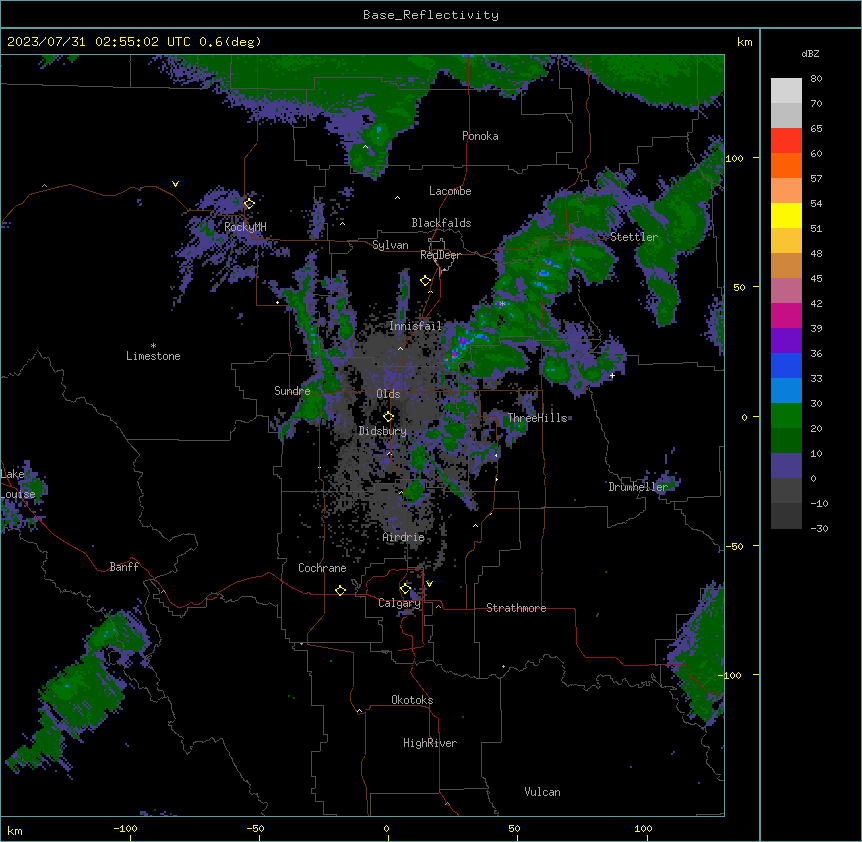Click the green 30 dBZ legend swatch
The height and width of the screenshot is (842, 862).
786,416
